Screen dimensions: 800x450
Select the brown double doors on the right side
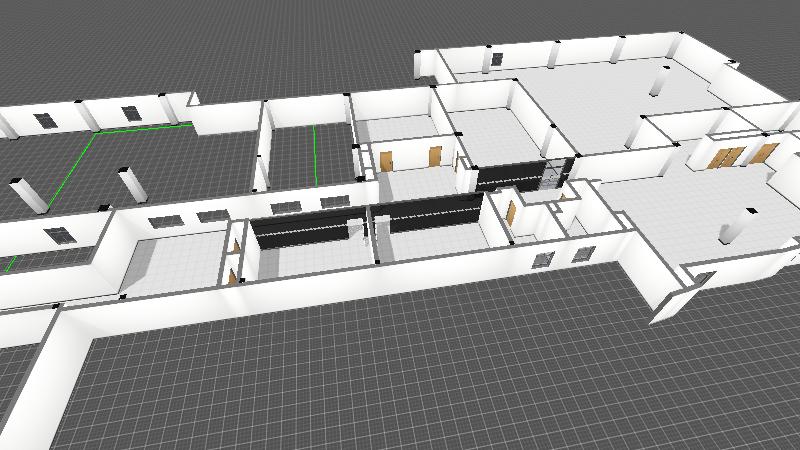pyautogui.click(x=727, y=158)
